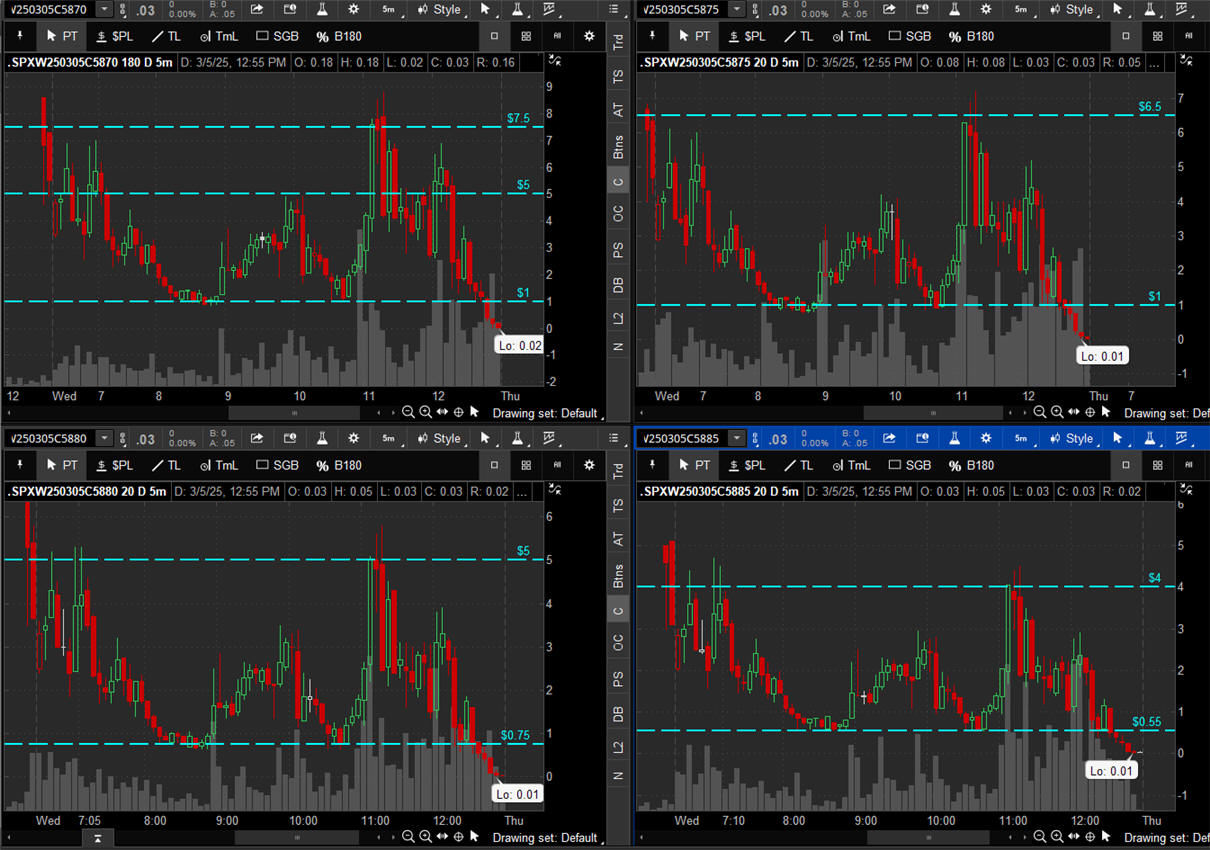This screenshot has width=1210, height=850.
Task: Open the OC tab in the upper side panel
Action: tap(619, 213)
